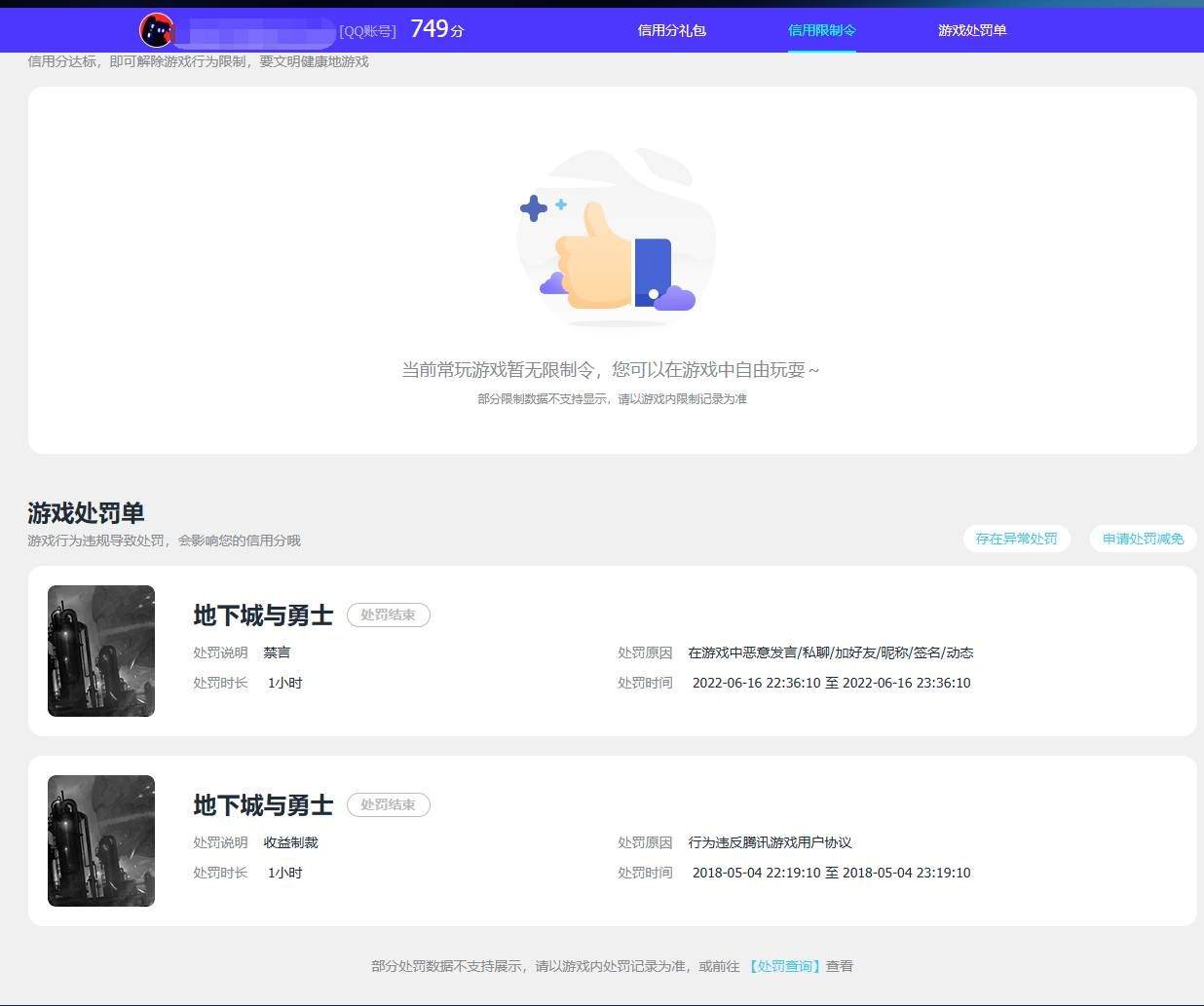1204x1006 pixels.
Task: Click the user avatar in the header
Action: click(157, 30)
